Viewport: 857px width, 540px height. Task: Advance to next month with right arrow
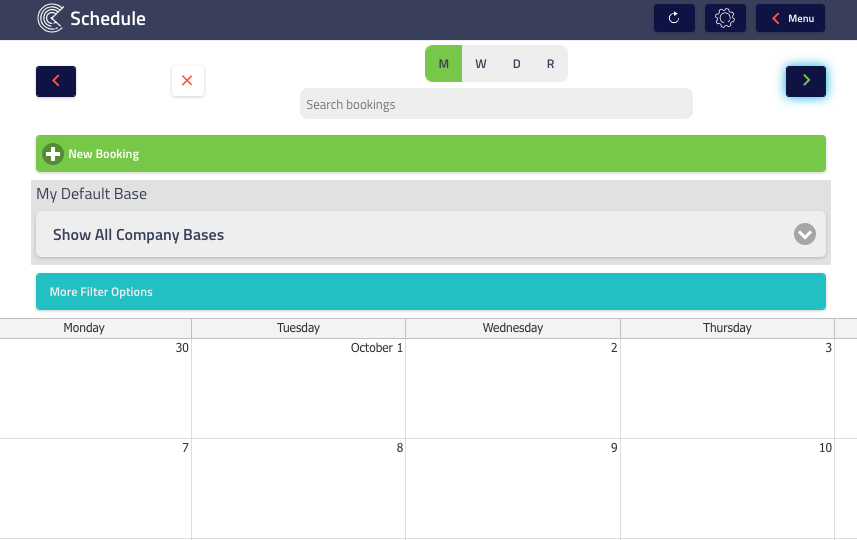806,81
